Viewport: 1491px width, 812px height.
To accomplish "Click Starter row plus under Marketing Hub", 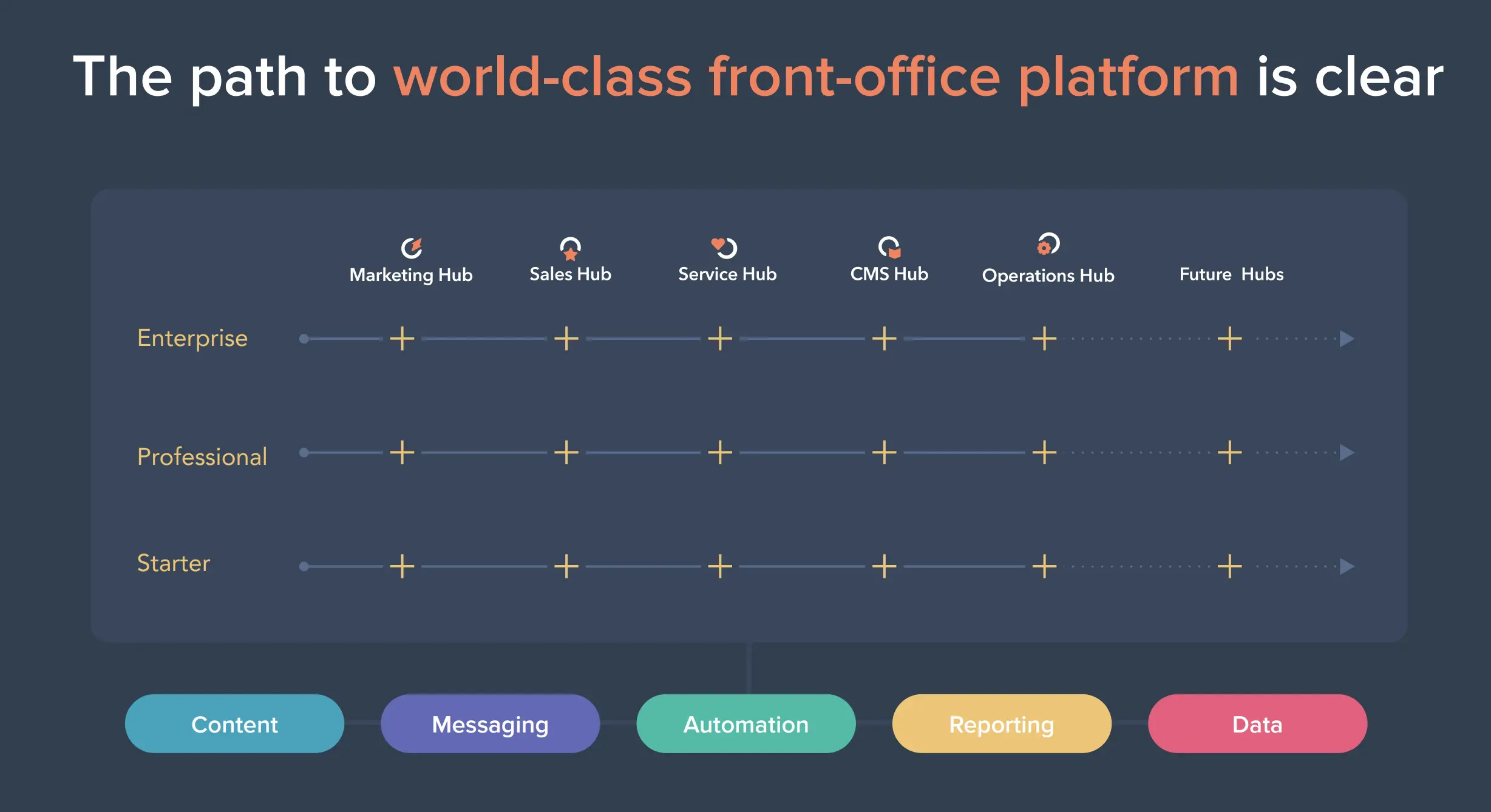I will [402, 566].
